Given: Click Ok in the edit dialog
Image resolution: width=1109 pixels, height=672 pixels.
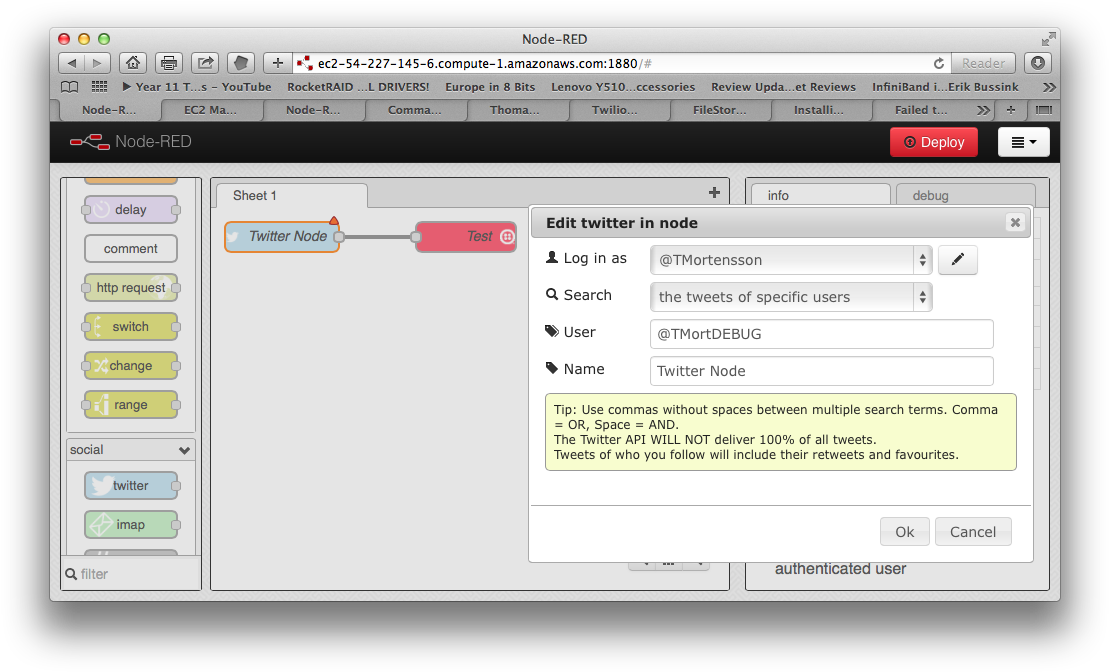Looking at the screenshot, I should tap(904, 532).
